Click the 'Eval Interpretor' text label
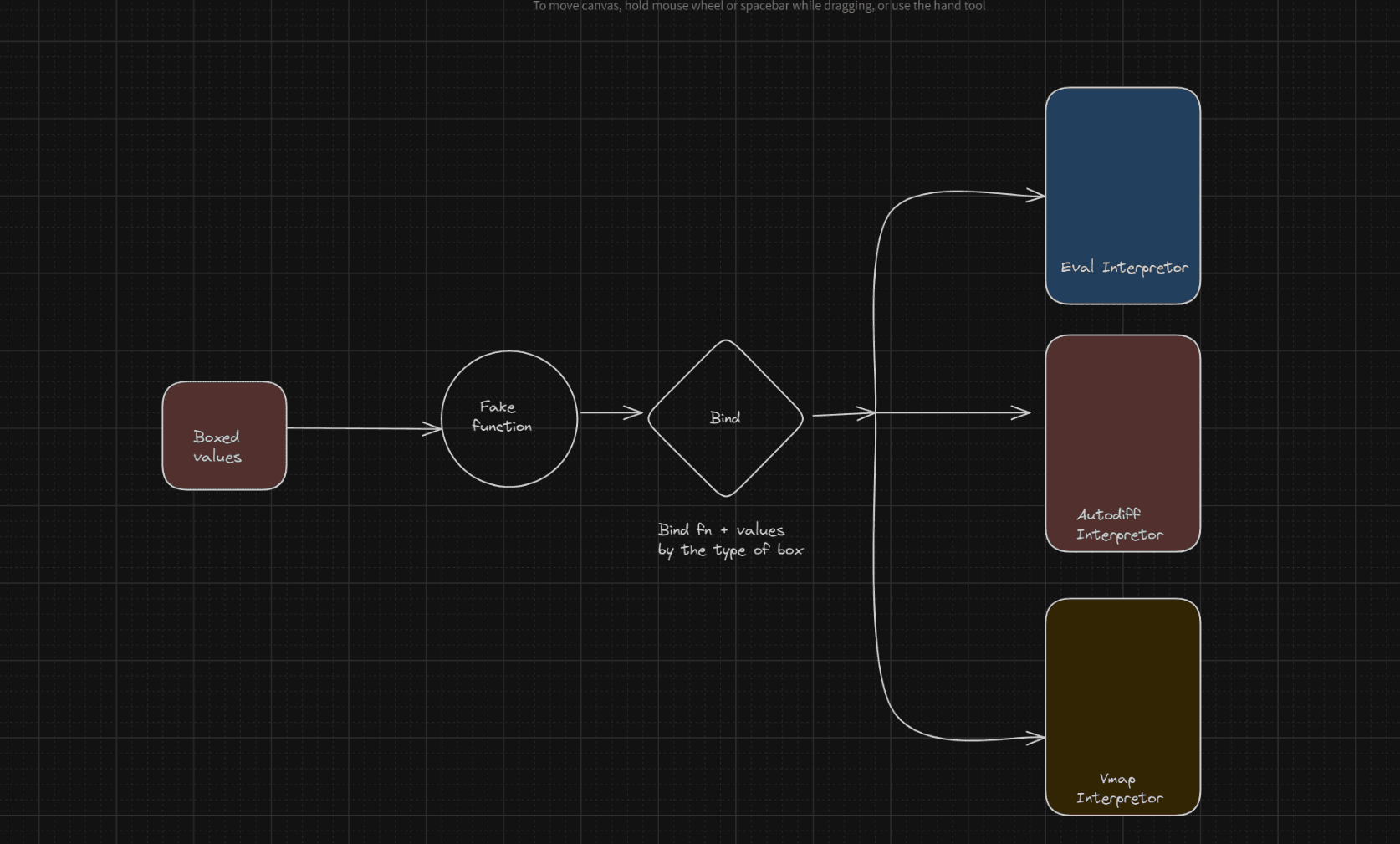 pos(1124,268)
